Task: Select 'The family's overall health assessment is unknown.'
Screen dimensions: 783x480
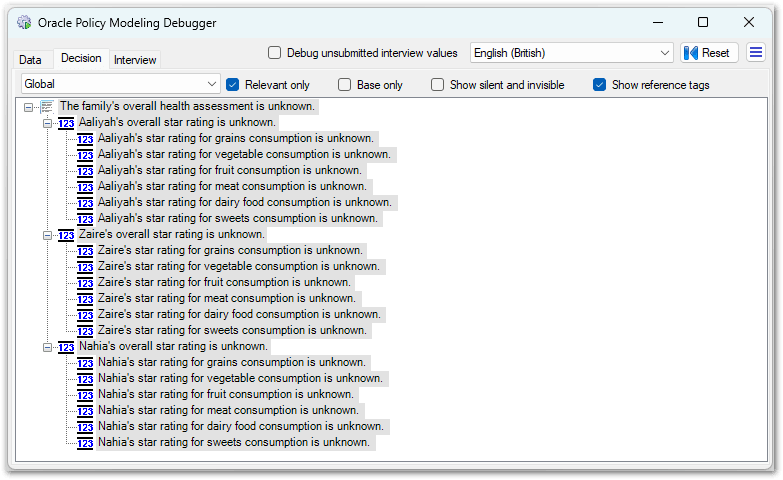Action: click(187, 106)
